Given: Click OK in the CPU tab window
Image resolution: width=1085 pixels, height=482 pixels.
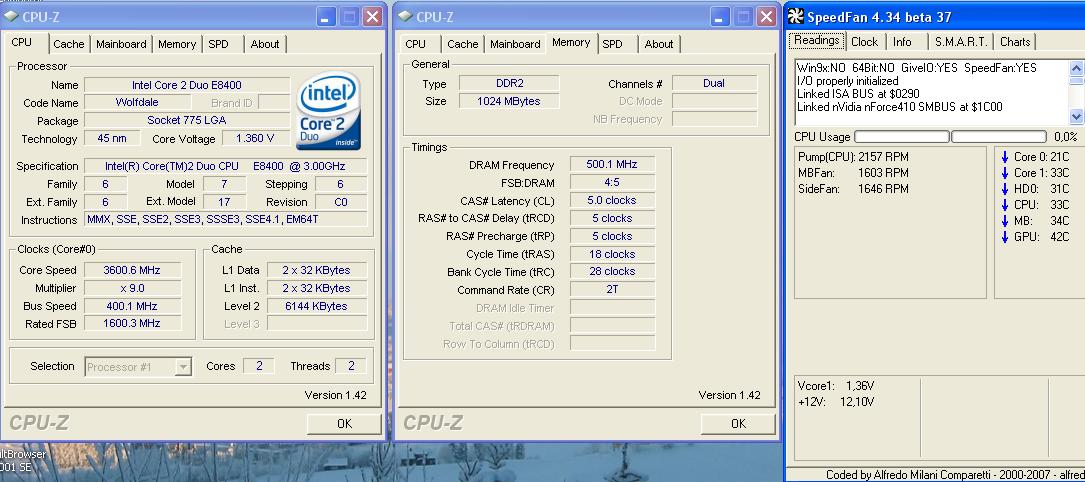Looking at the screenshot, I should pyautogui.click(x=344, y=424).
